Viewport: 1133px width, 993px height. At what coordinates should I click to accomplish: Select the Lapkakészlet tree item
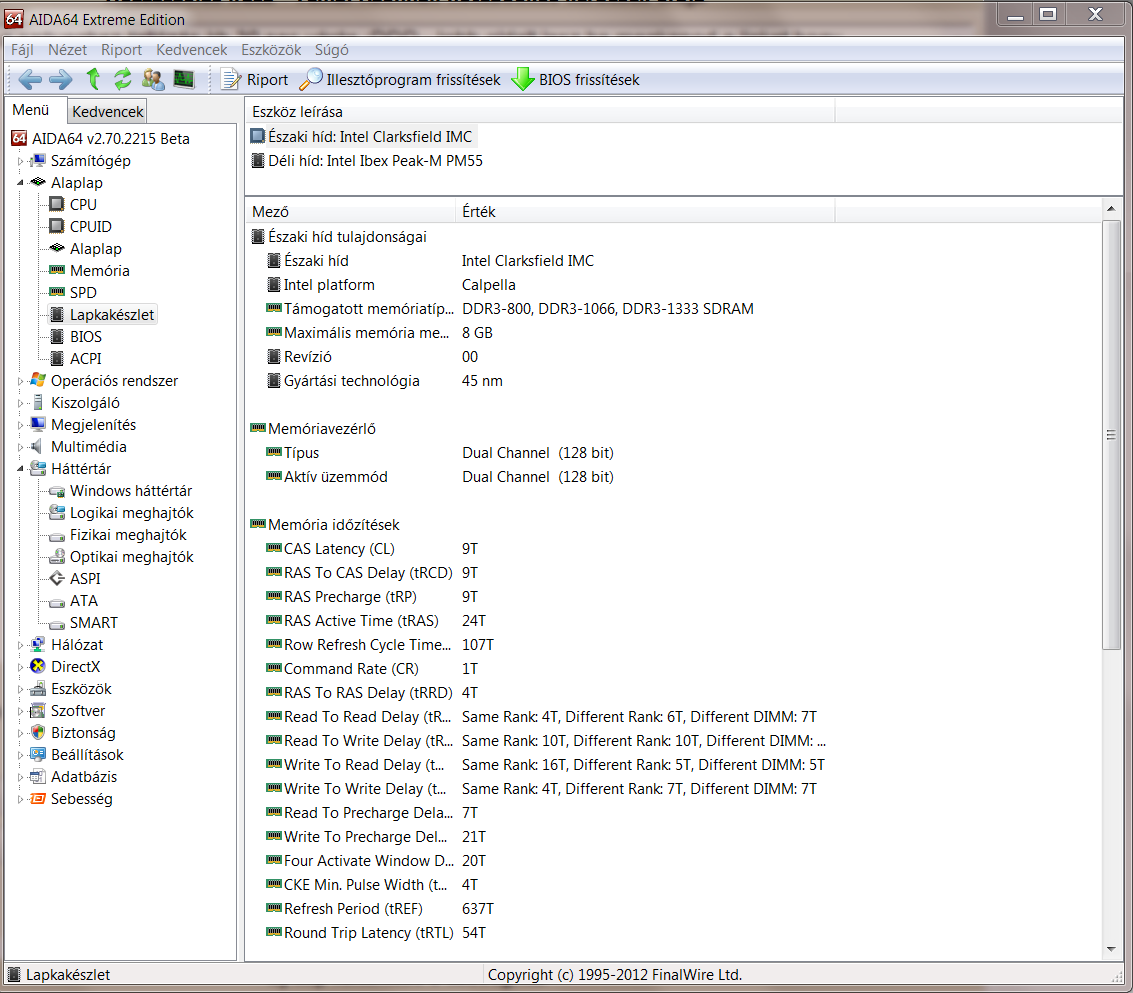[112, 315]
